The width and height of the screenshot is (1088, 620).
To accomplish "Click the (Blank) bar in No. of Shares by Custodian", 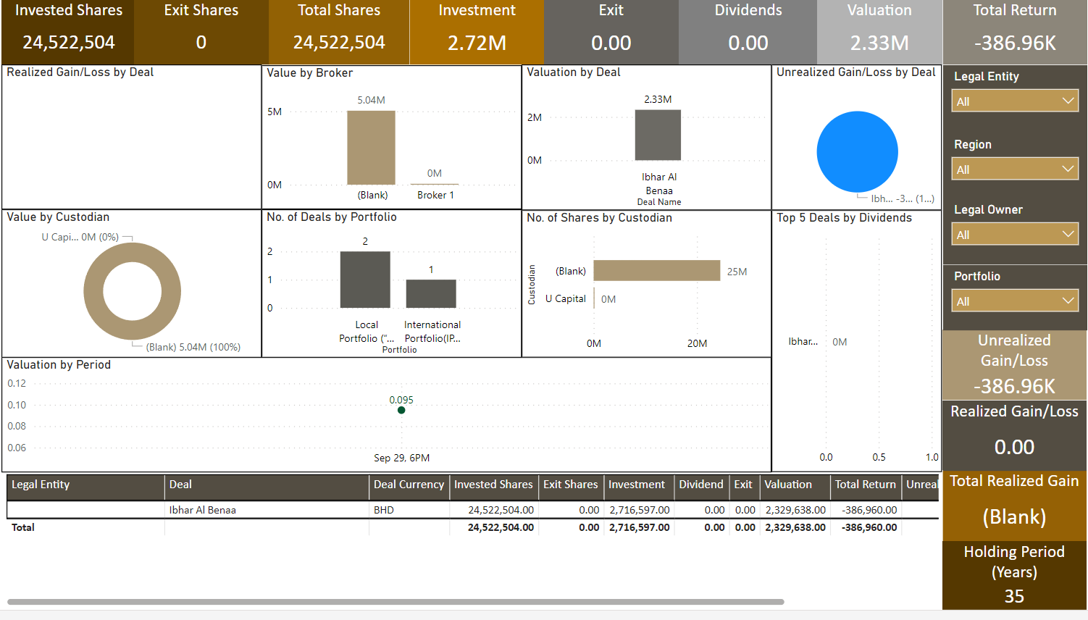I will pyautogui.click(x=656, y=271).
